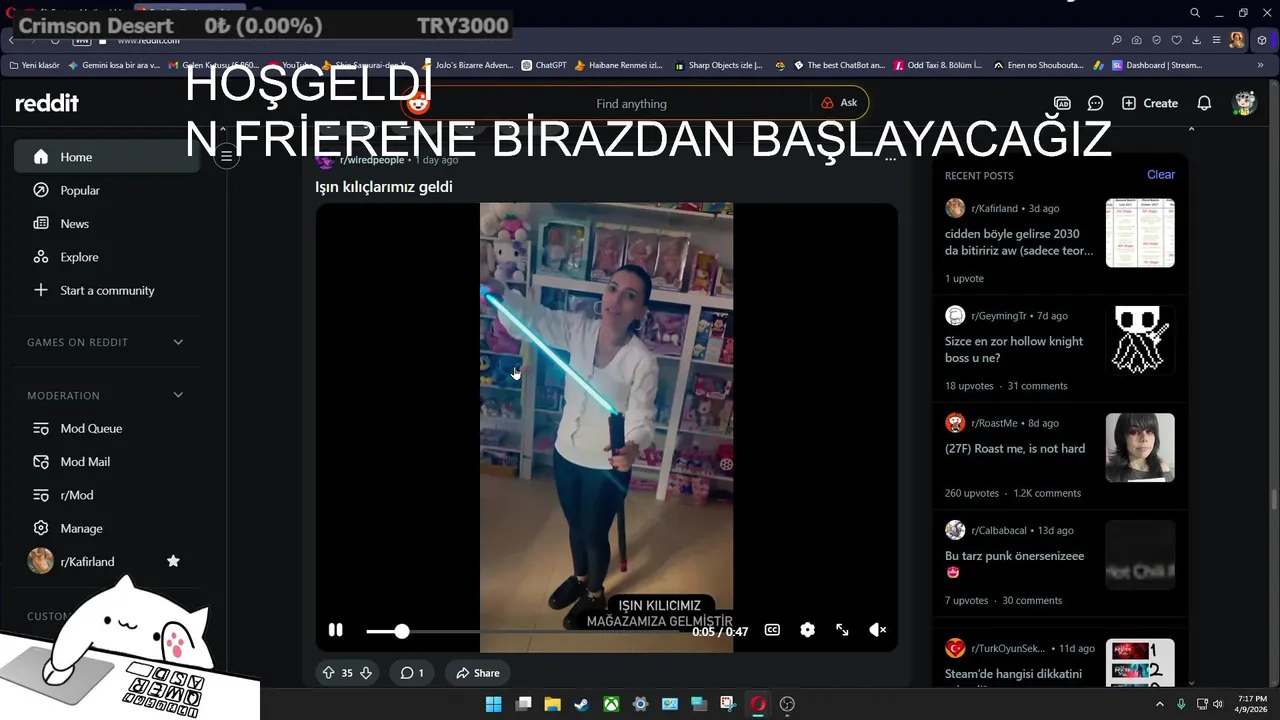Viewport: 1280px width, 720px height.
Task: Click the Ask button in search bar
Action: pos(839,103)
